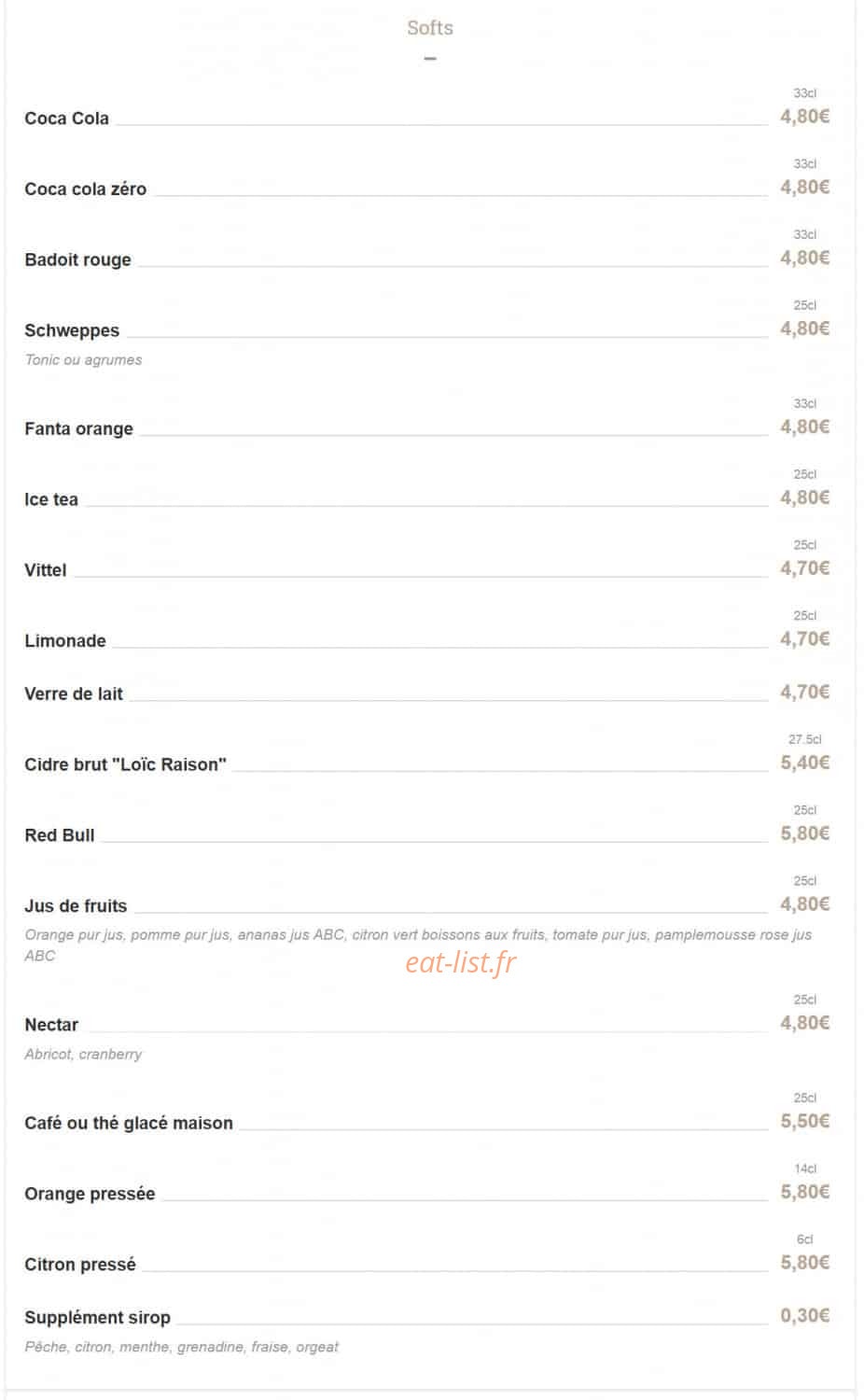
Task: Select Supplément sirop entry
Action: pos(97,1318)
